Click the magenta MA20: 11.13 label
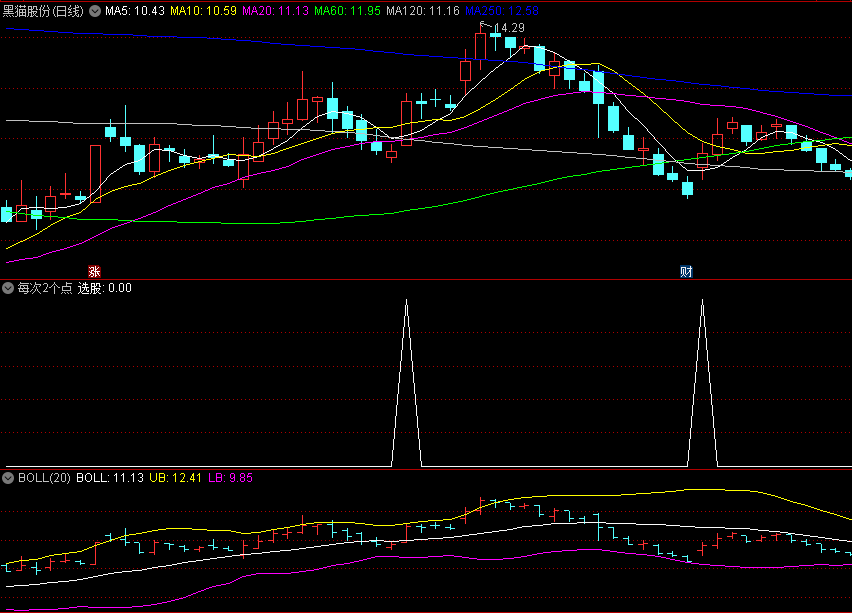 tap(275, 11)
